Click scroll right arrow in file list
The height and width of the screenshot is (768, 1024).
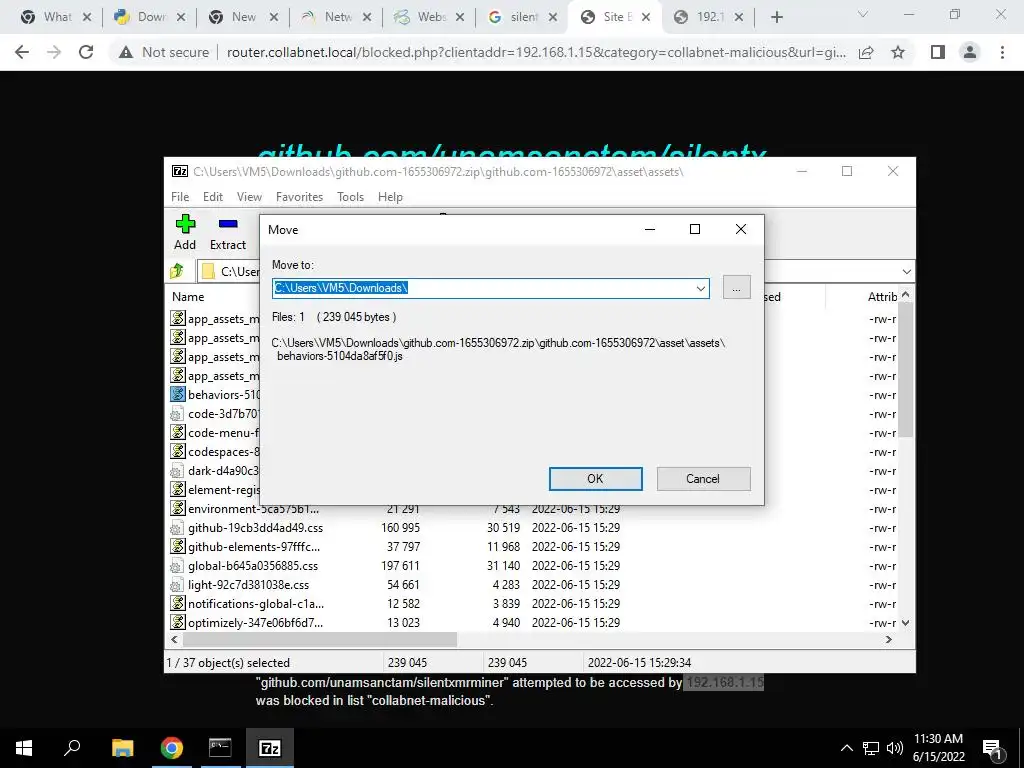pos(889,639)
